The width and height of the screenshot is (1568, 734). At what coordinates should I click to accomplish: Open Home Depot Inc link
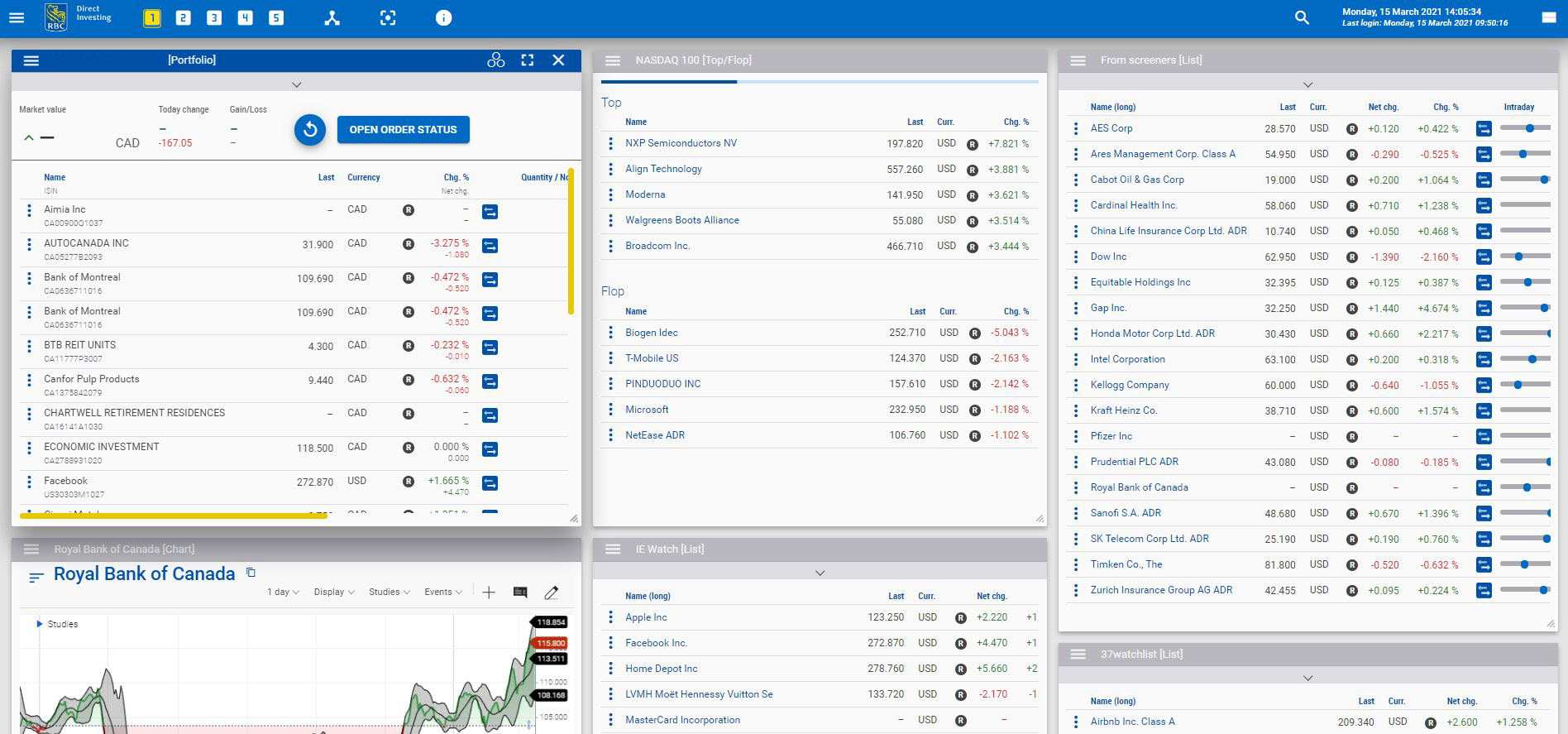point(661,669)
